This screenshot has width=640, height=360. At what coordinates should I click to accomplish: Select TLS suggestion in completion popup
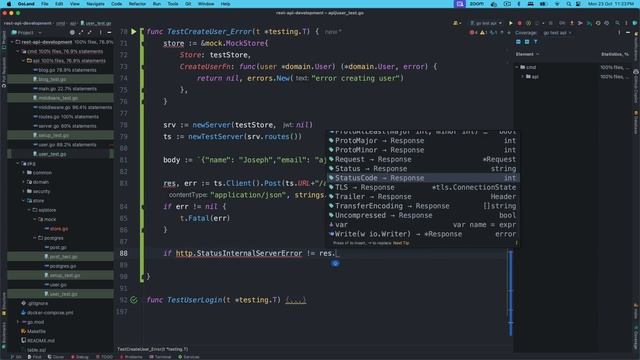pyautogui.click(x=423, y=187)
